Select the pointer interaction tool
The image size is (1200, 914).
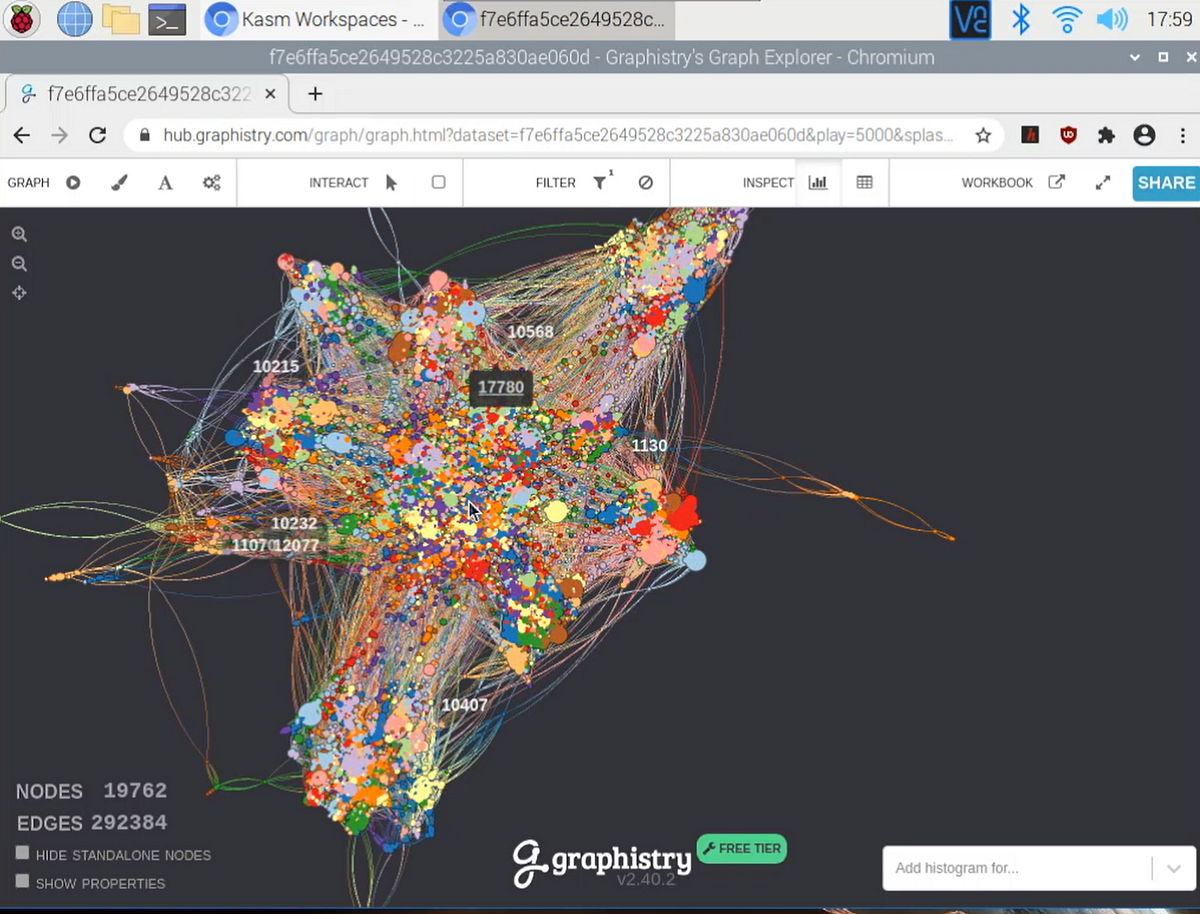point(392,182)
